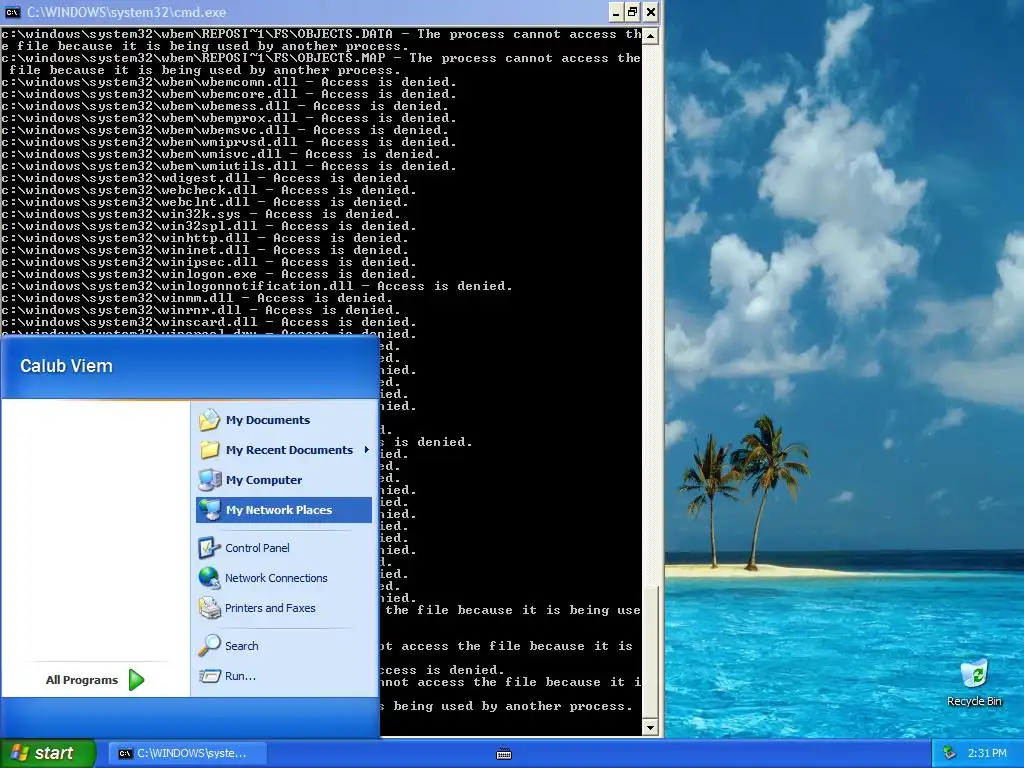Restore the cmd.exe window size

click(633, 12)
